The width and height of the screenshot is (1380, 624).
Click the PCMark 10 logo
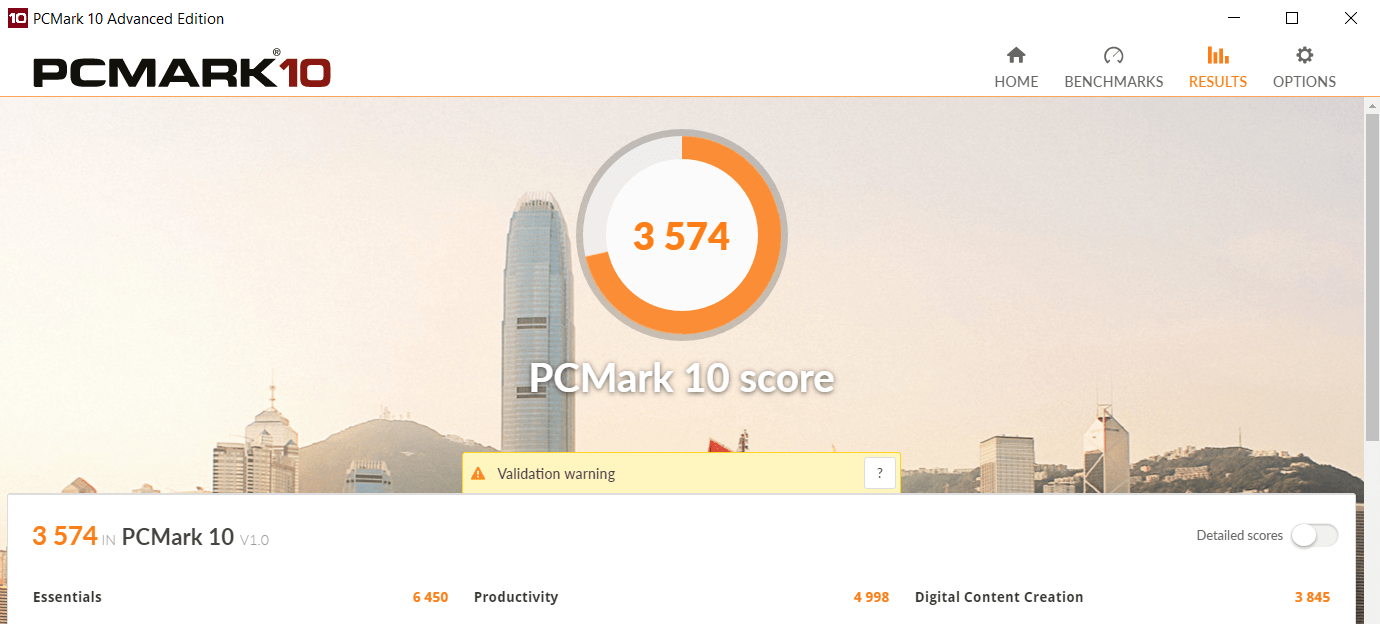pos(182,70)
